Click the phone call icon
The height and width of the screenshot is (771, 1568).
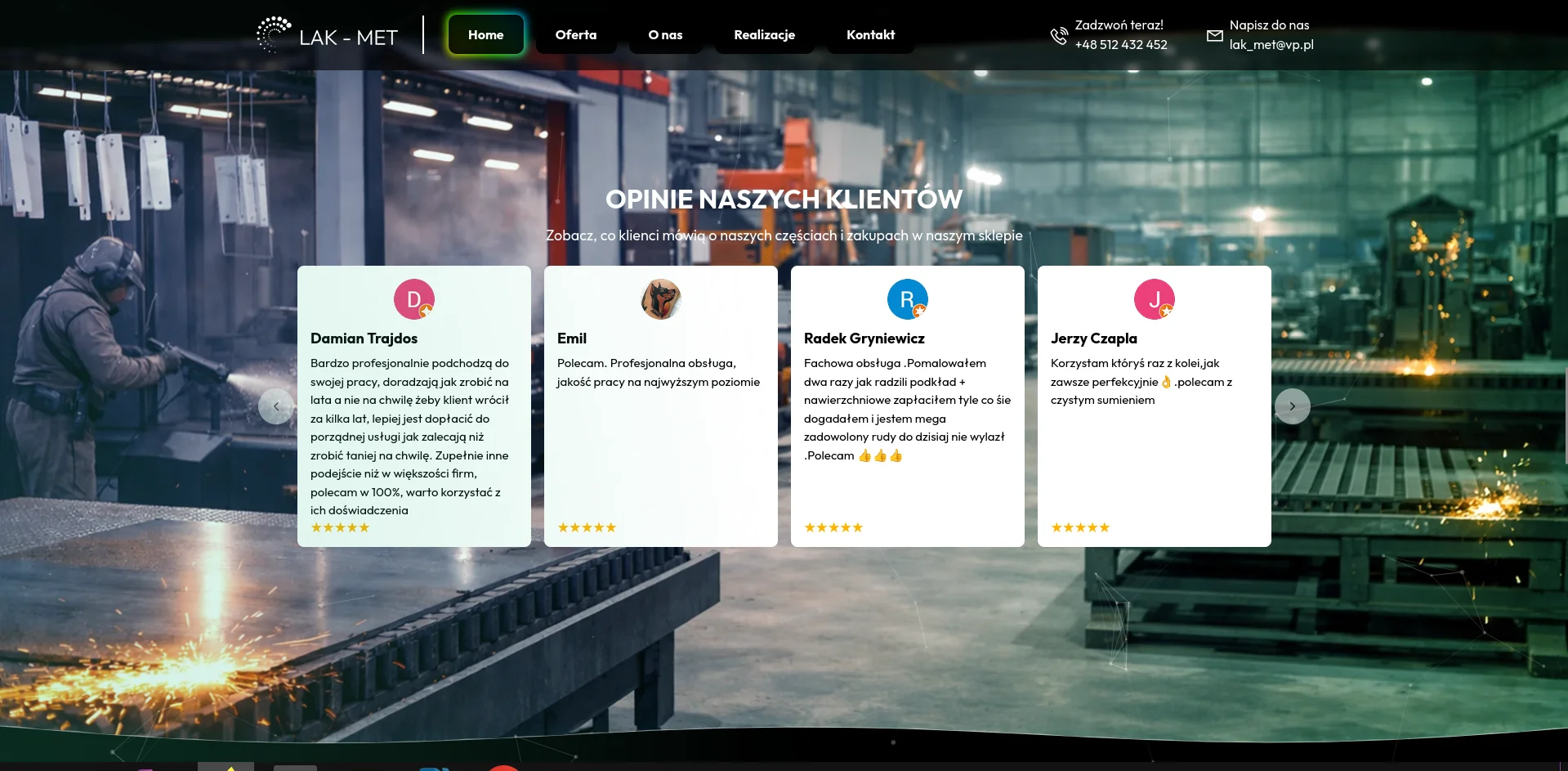point(1059,36)
